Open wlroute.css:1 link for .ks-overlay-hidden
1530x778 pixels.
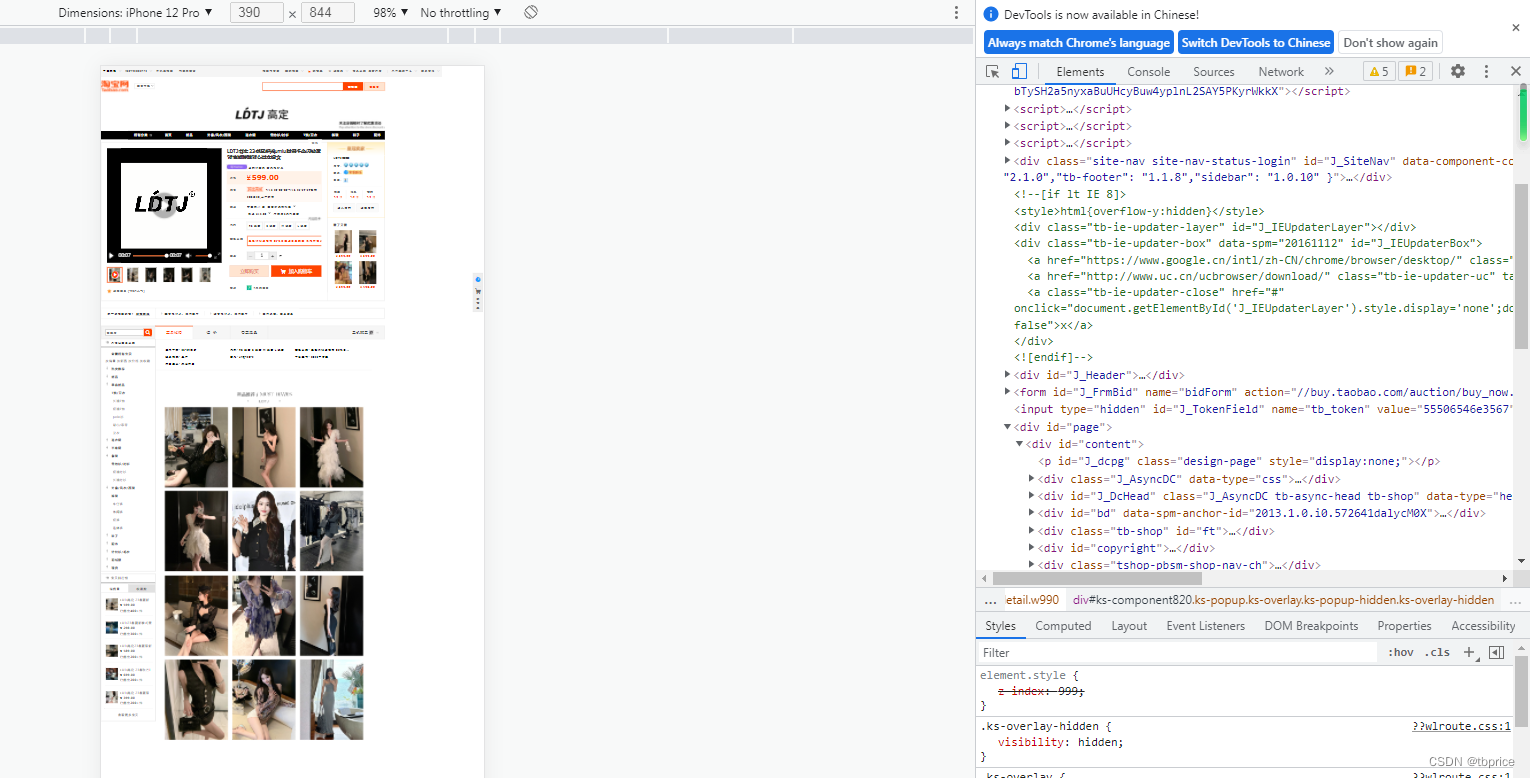(x=1461, y=726)
